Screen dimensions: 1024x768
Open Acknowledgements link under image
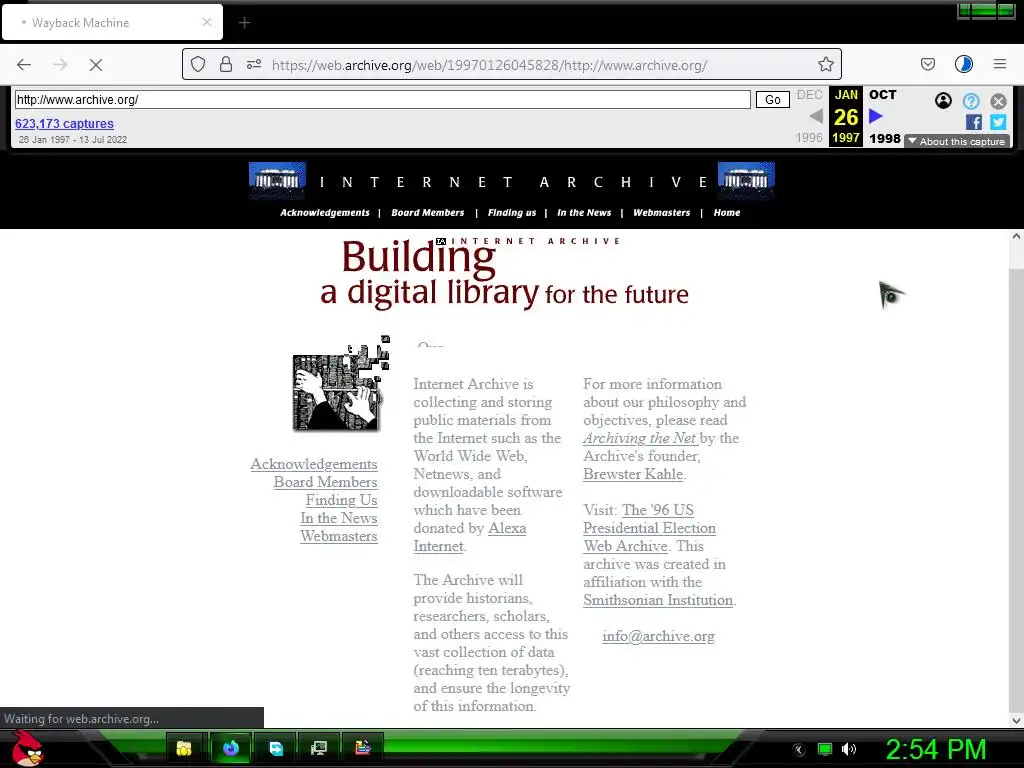click(x=313, y=464)
